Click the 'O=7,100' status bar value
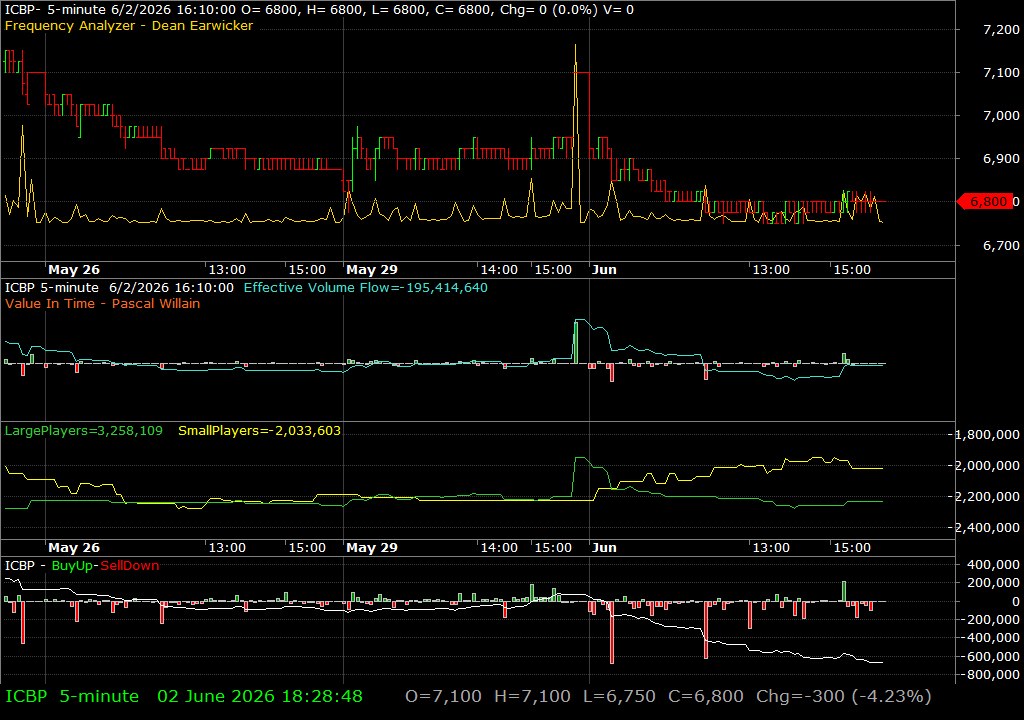The width and height of the screenshot is (1024, 720). 443,696
